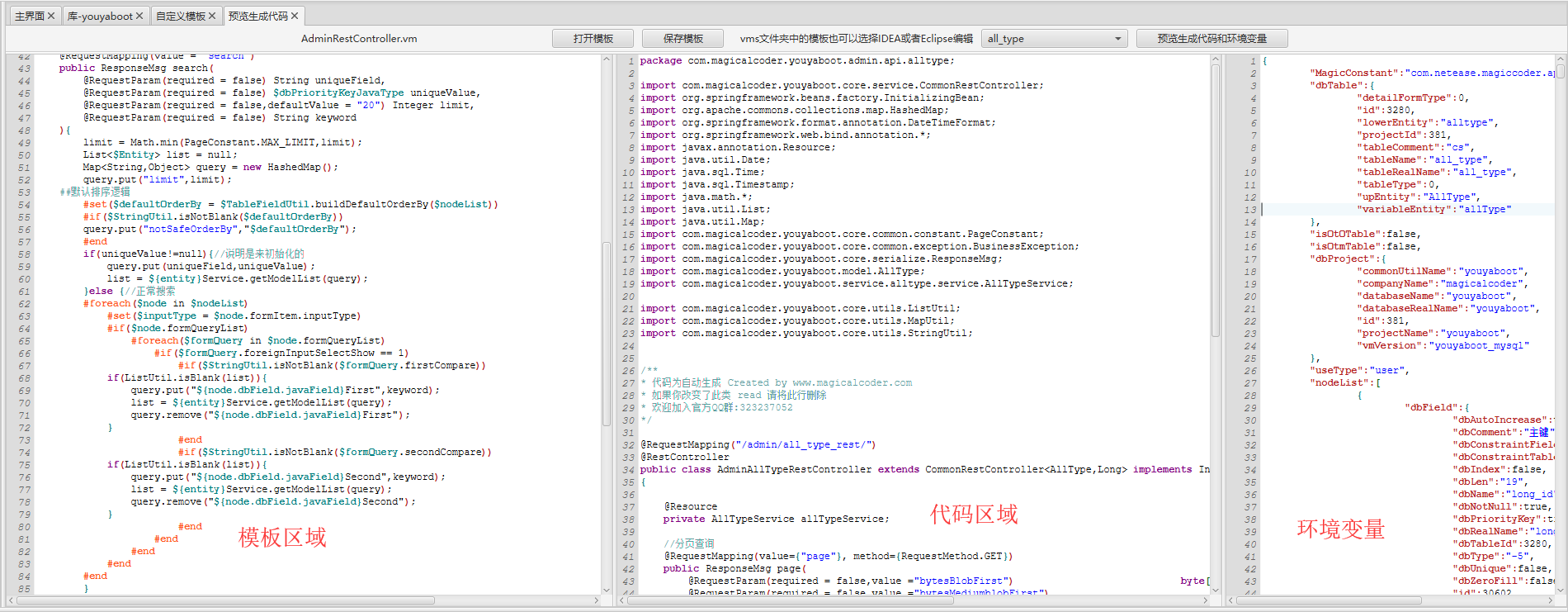Viewport: 1568px width, 612px height.
Task: Click the '@RestController' annotation line
Action: (685, 457)
